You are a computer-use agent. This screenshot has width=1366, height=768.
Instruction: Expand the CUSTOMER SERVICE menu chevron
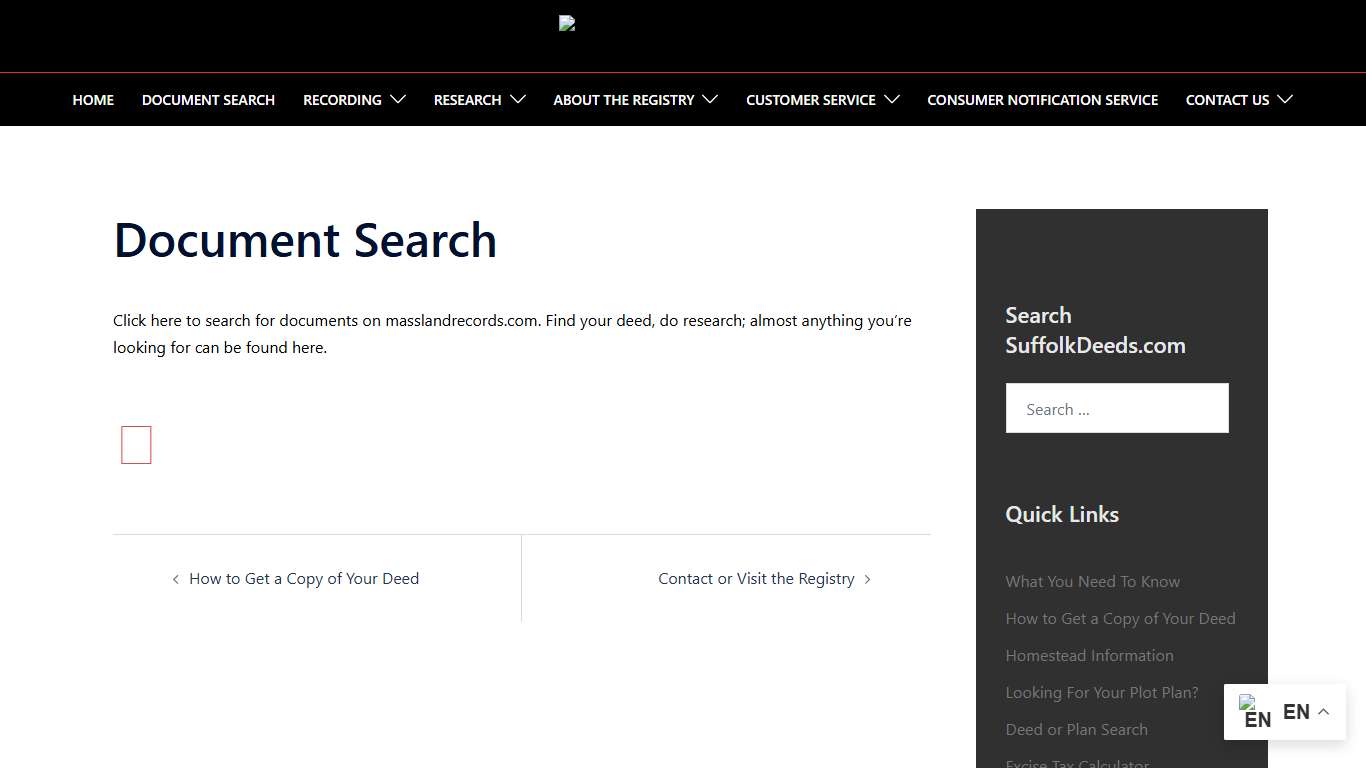(x=891, y=99)
